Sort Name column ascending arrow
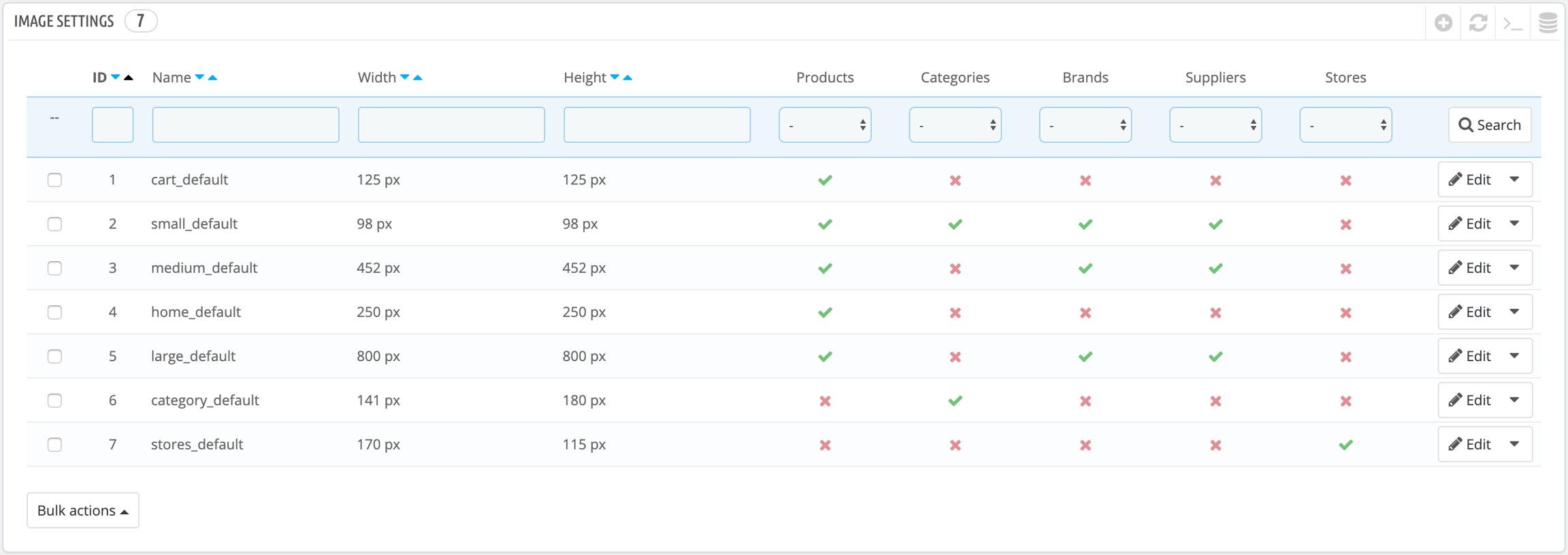The image size is (1568, 555). 213,78
